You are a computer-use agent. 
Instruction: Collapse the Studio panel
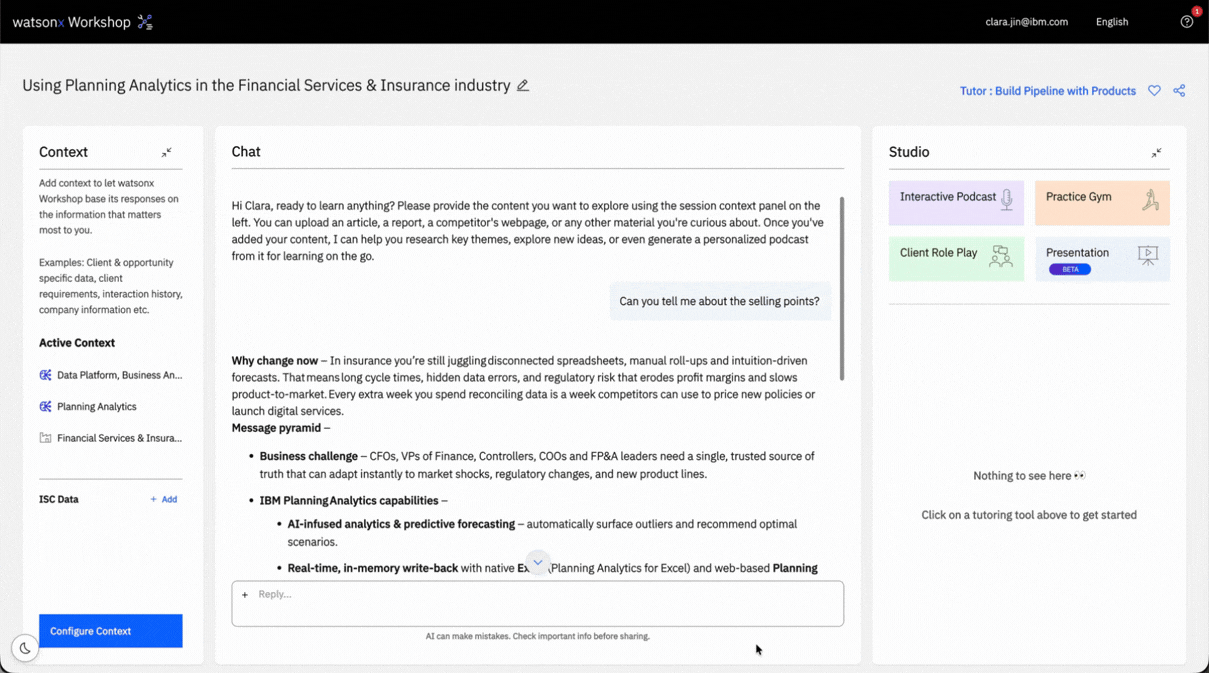(x=1156, y=153)
